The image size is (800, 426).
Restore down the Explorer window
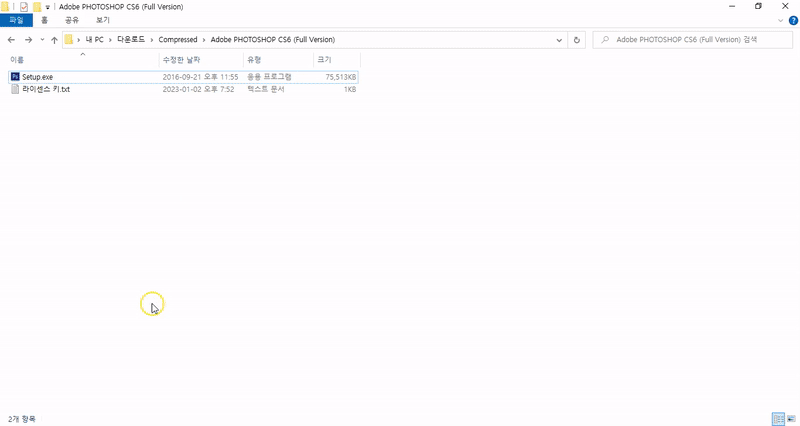point(758,7)
